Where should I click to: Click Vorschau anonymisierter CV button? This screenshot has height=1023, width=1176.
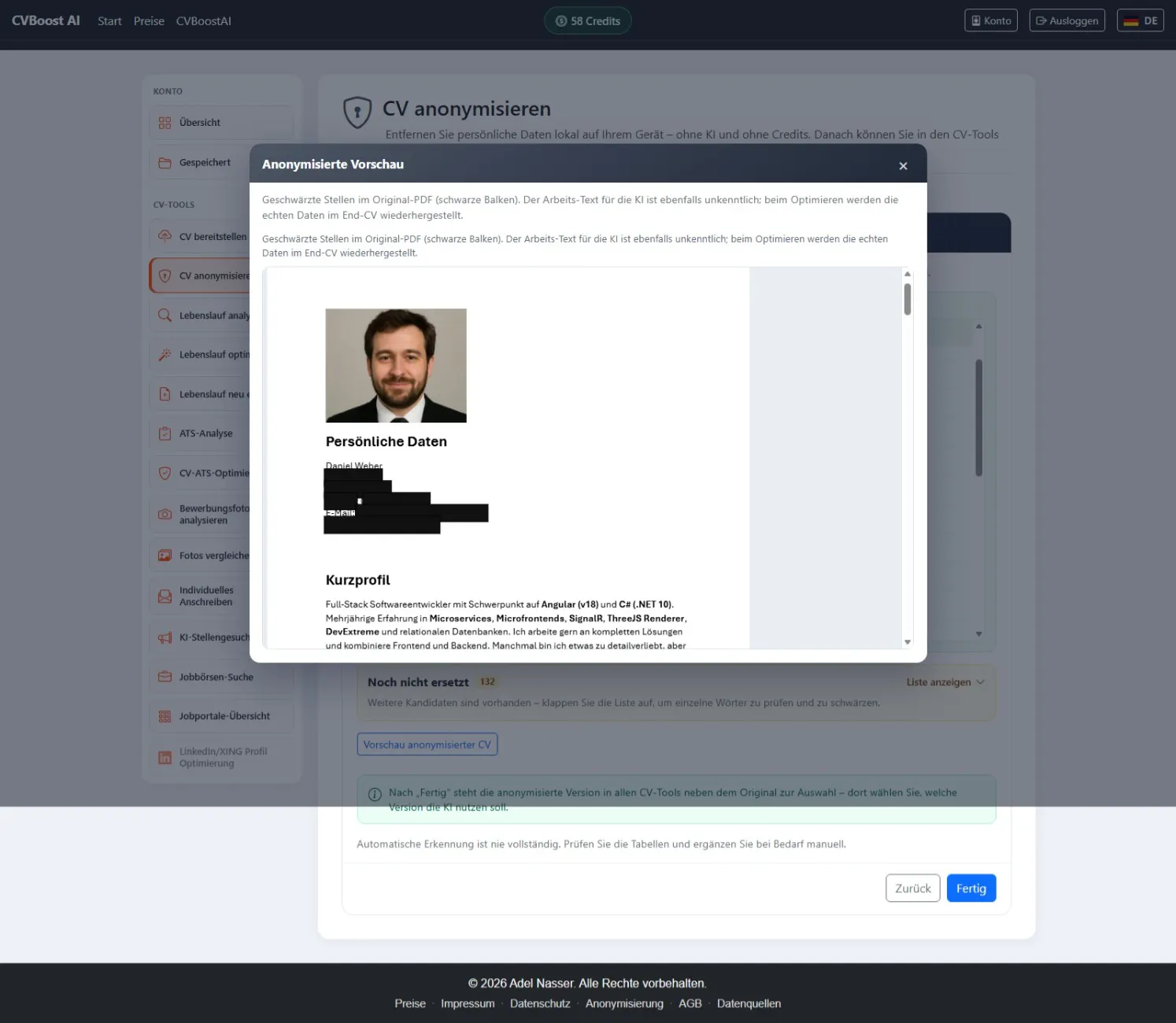(x=427, y=744)
